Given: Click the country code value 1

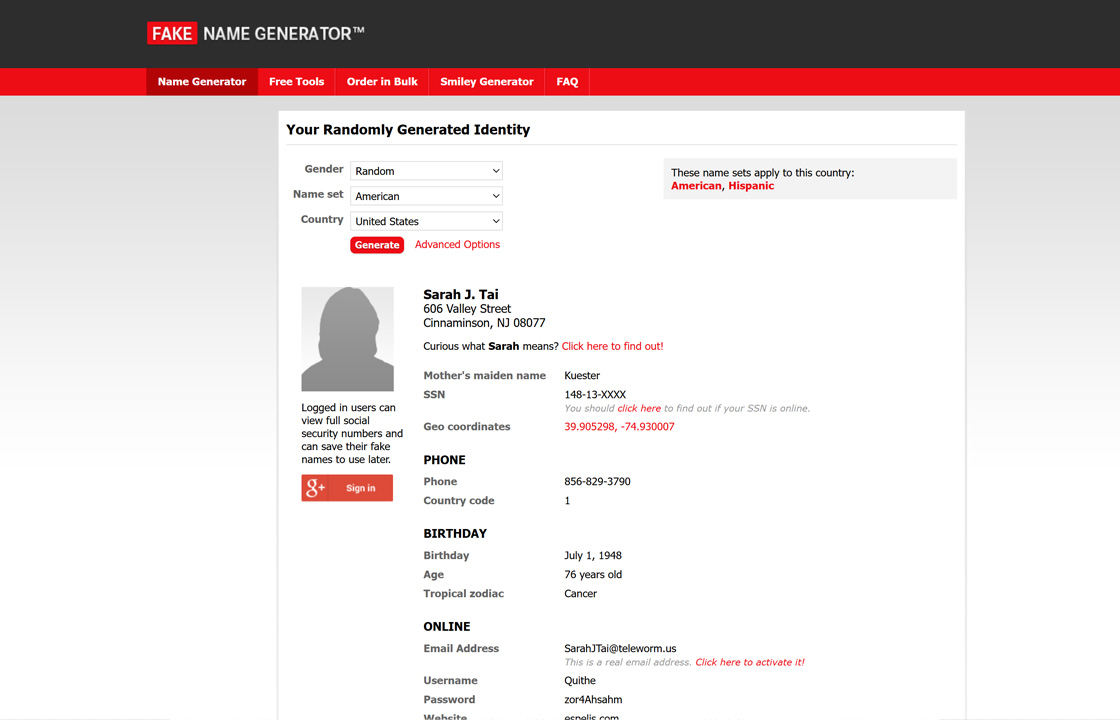Looking at the screenshot, I should click(x=567, y=501).
